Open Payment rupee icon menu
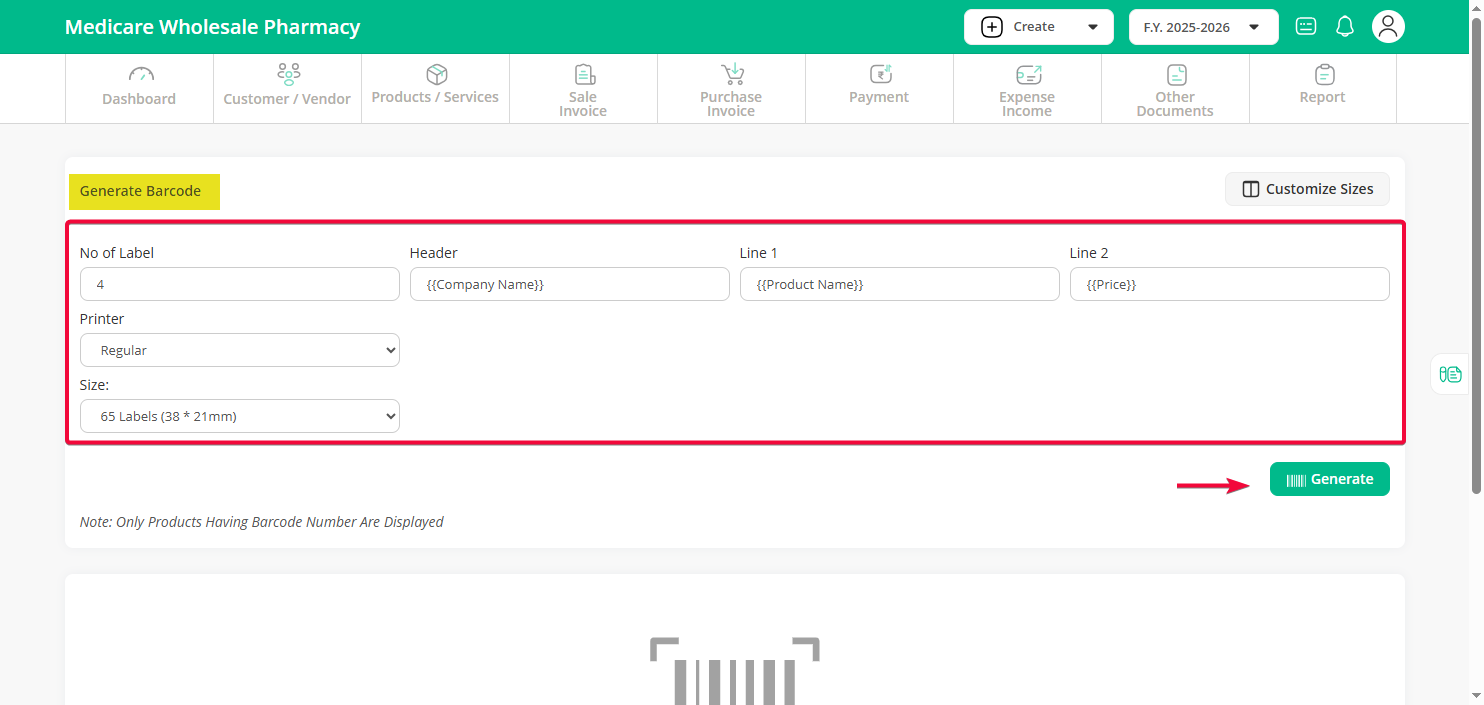This screenshot has height=705, width=1484. click(x=879, y=75)
